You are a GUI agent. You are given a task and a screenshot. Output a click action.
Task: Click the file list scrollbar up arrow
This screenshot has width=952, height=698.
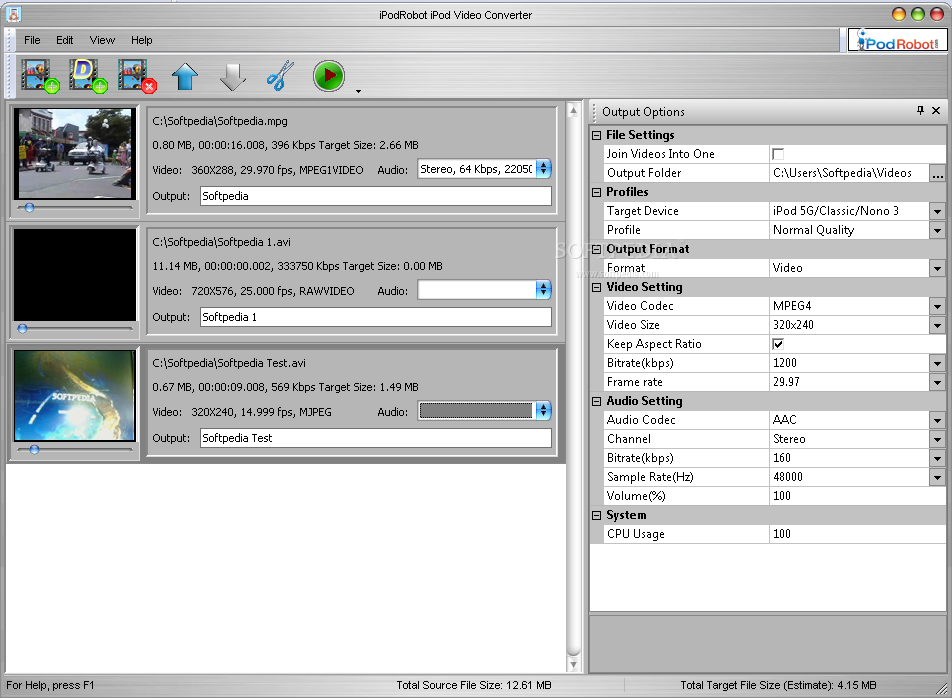[x=573, y=110]
